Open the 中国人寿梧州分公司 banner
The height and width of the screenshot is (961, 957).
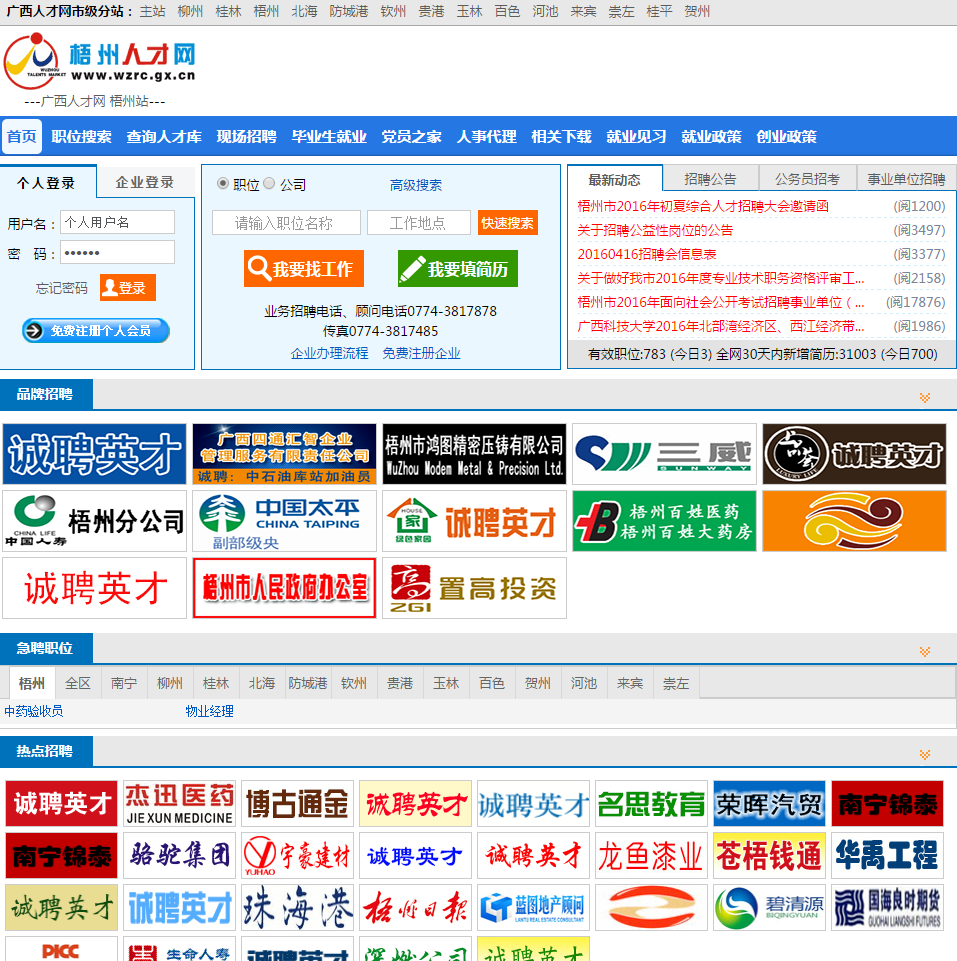[94, 521]
